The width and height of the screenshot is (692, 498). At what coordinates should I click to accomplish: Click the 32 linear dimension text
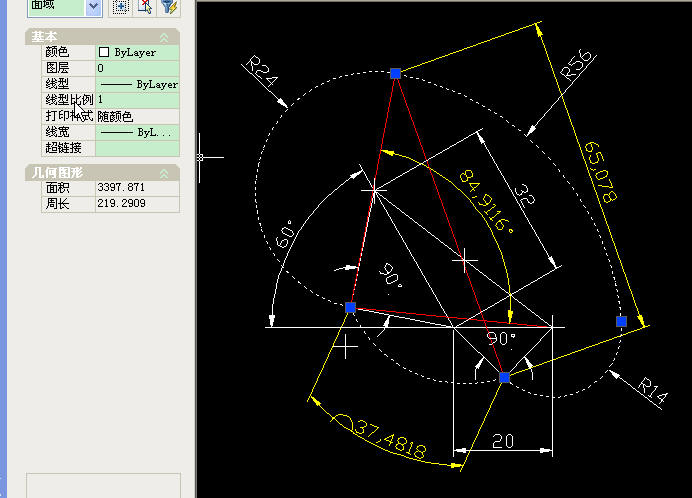[x=525, y=196]
